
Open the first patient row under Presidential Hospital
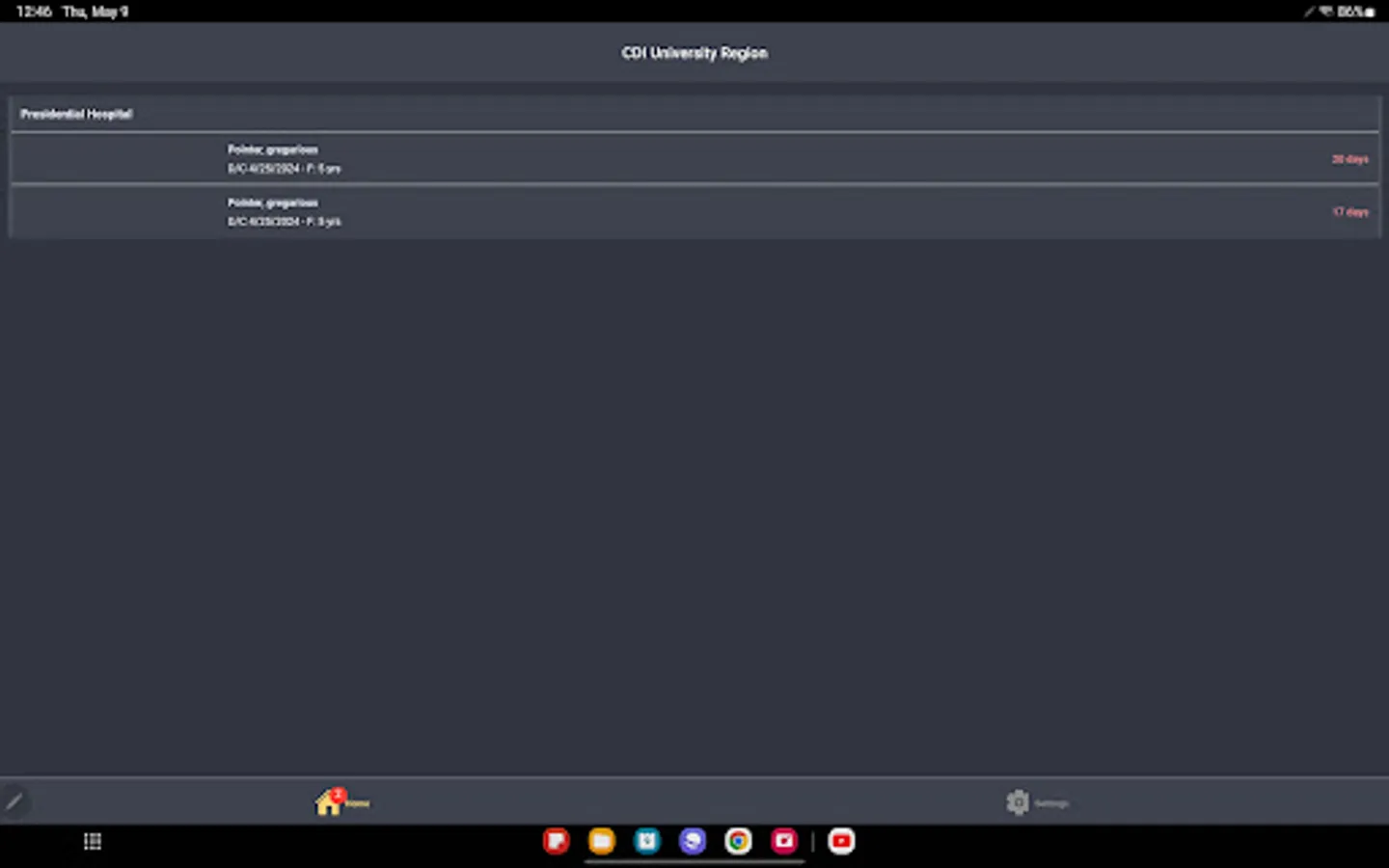694,158
